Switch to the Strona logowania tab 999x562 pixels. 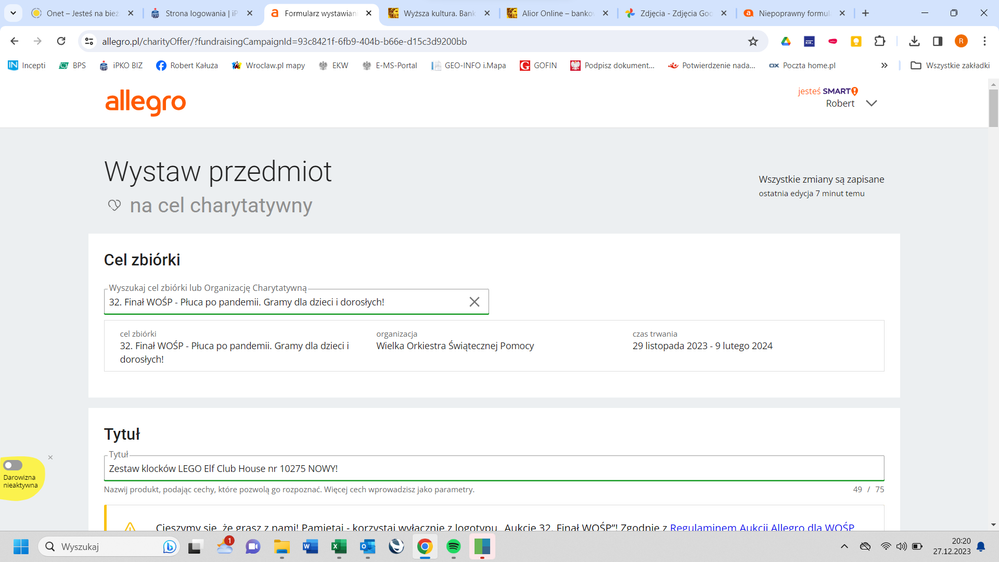[x=200, y=13]
